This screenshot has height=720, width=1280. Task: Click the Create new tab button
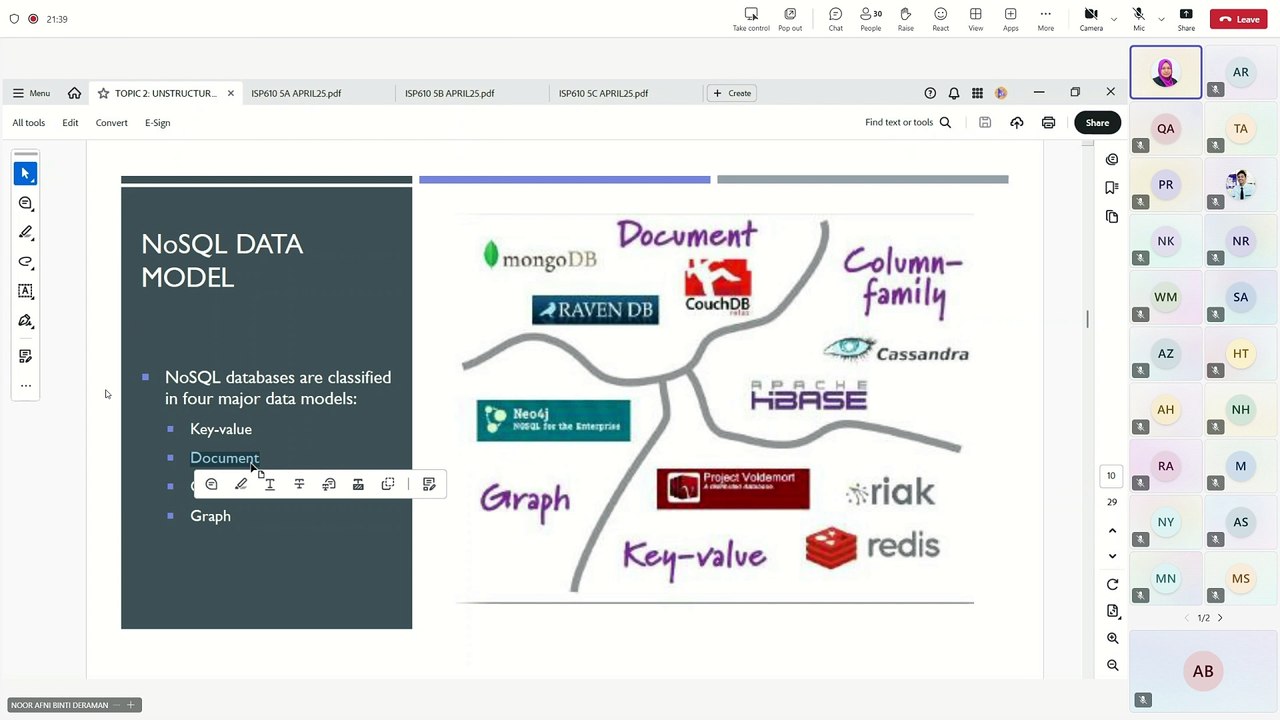(x=732, y=93)
